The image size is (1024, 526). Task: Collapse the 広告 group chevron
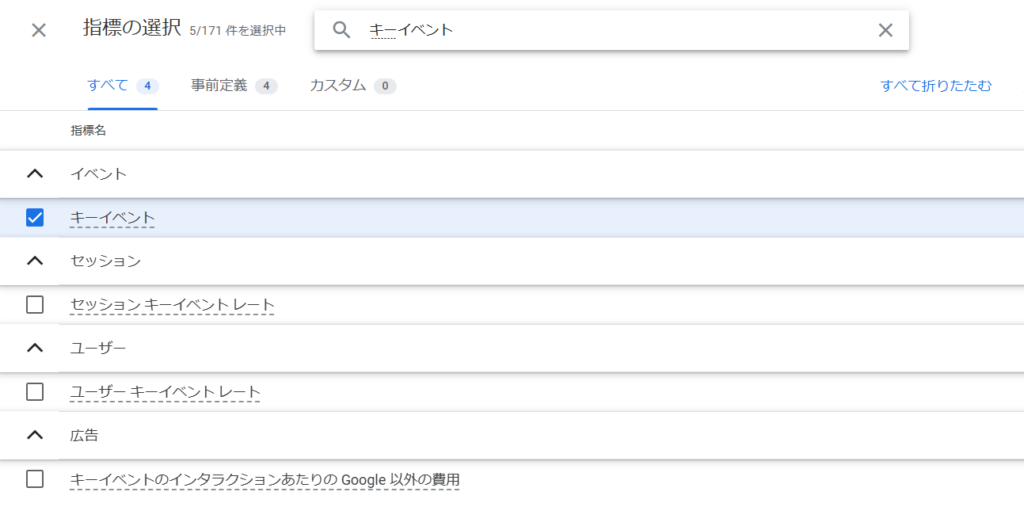point(35,435)
